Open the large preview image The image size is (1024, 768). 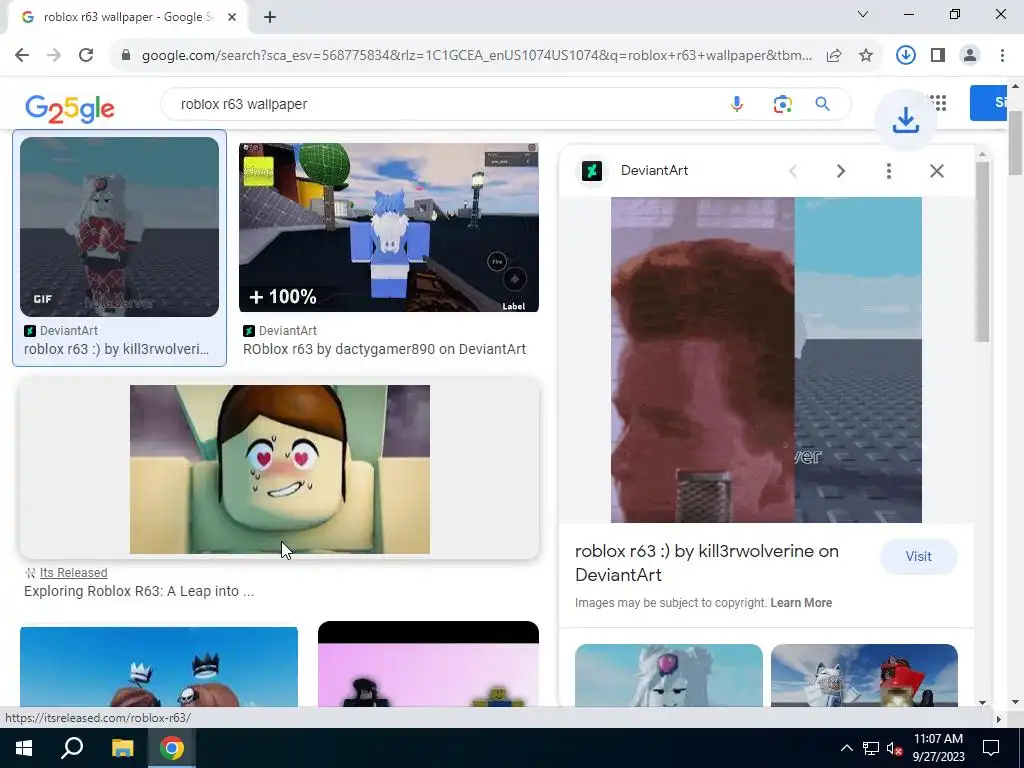766,360
